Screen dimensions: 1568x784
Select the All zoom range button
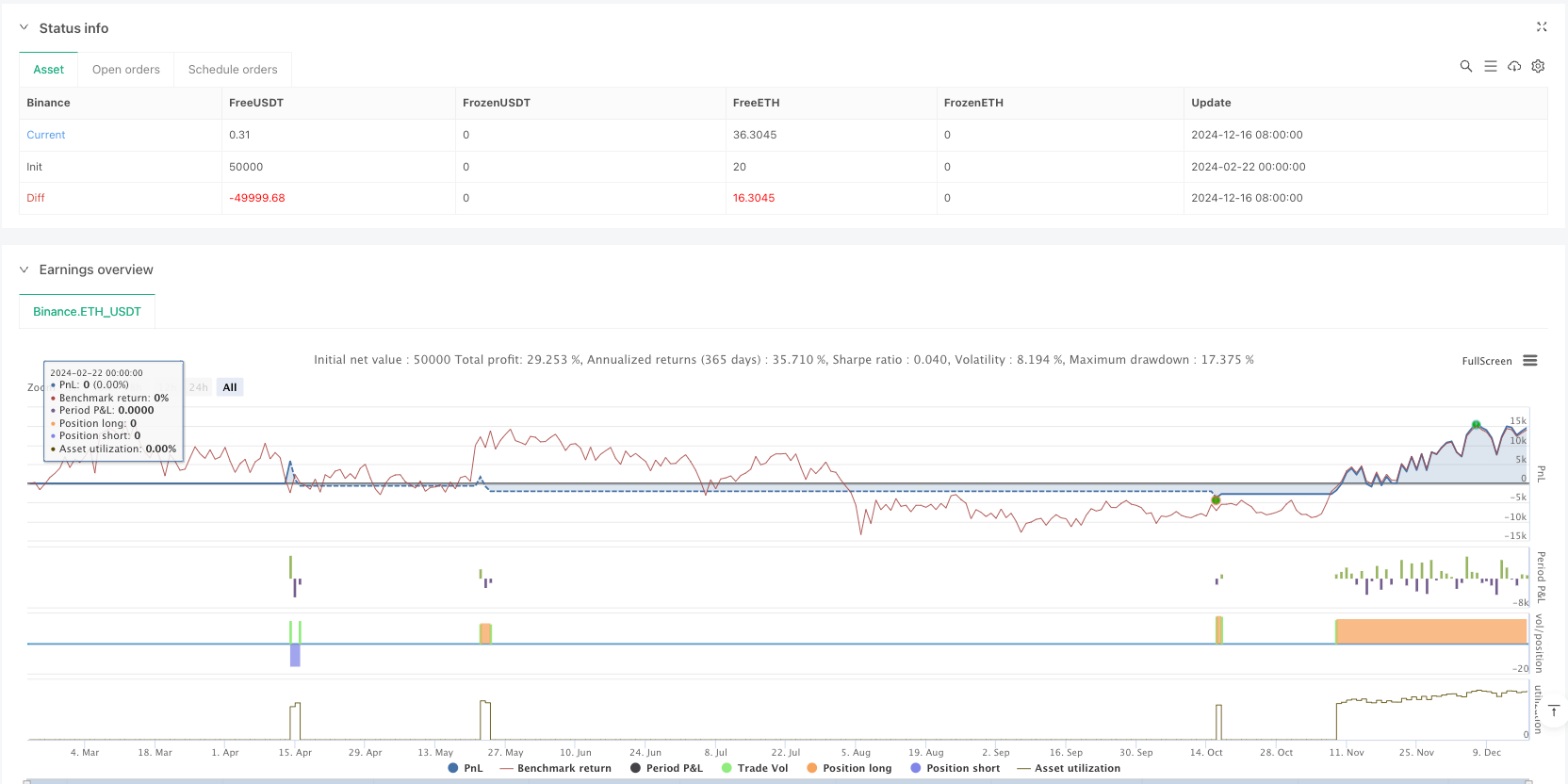click(x=230, y=387)
